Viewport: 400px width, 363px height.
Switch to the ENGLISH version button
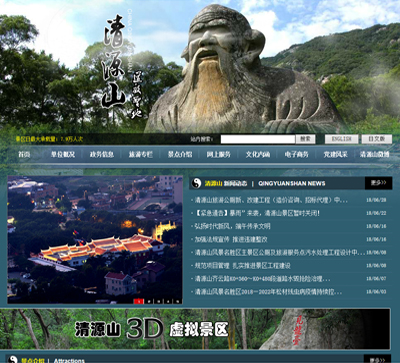pos(342,139)
